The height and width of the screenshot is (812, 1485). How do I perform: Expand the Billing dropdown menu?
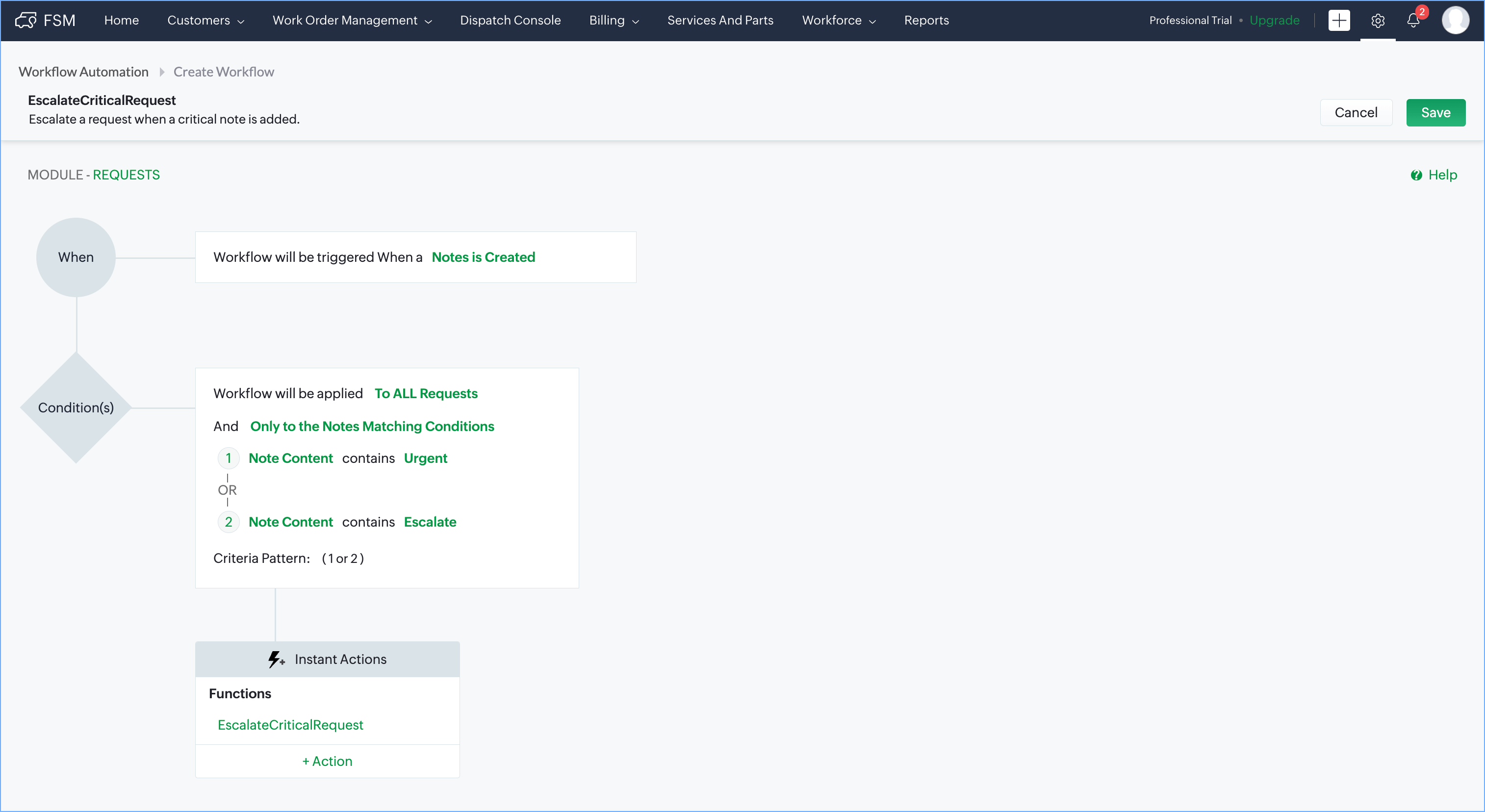(x=614, y=20)
